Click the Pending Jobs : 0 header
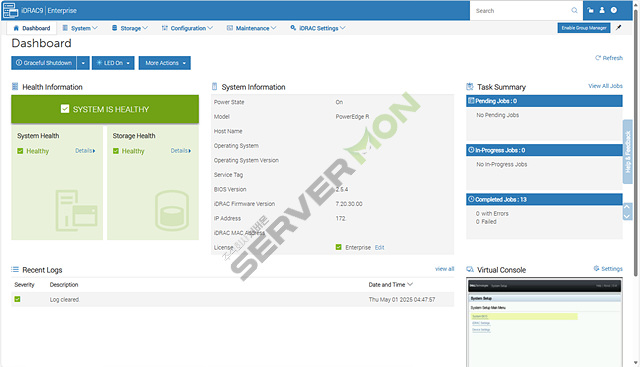Screen dimensions: 640x367 (544, 101)
